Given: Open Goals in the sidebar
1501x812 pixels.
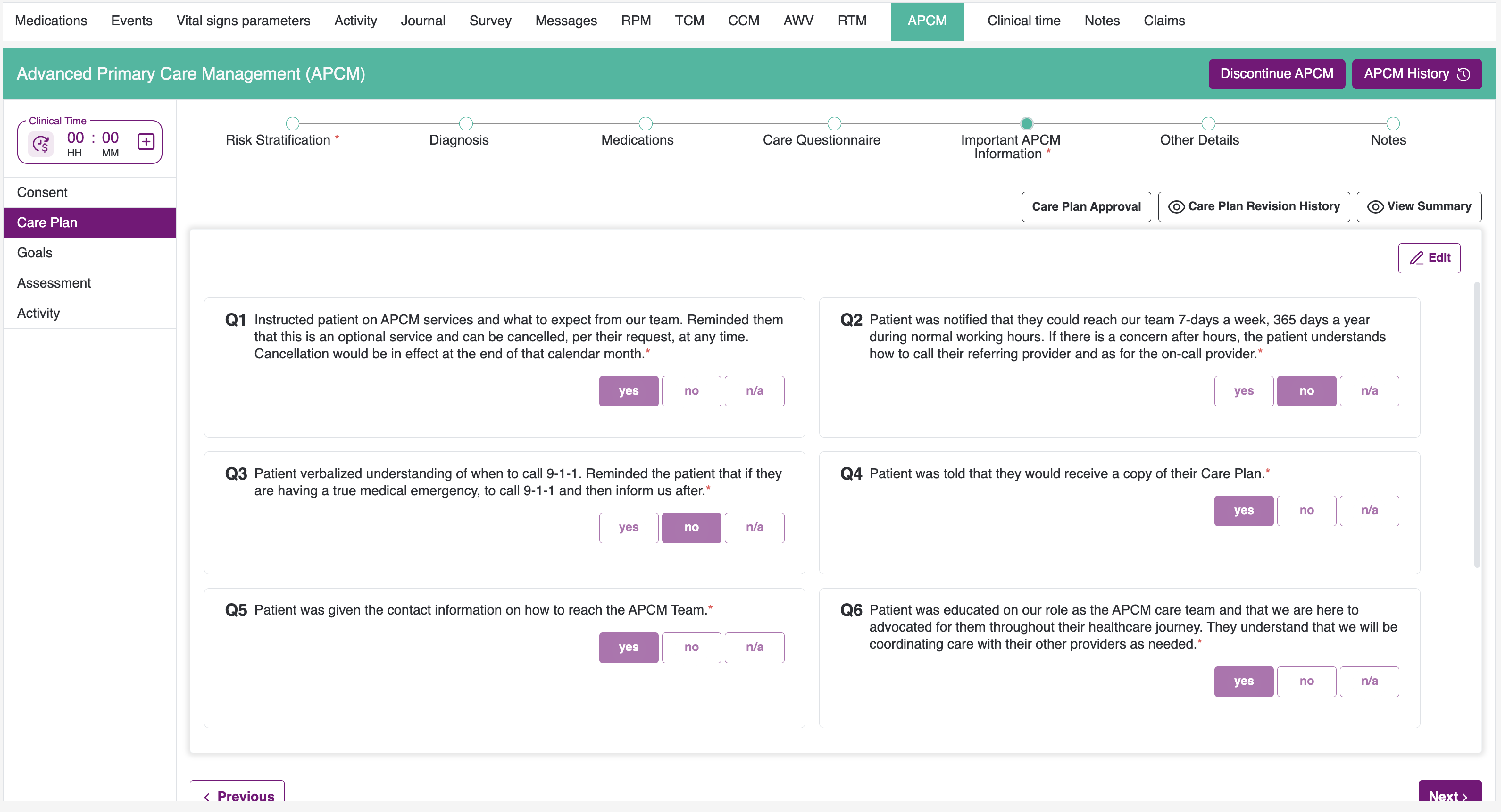Looking at the screenshot, I should [x=35, y=253].
